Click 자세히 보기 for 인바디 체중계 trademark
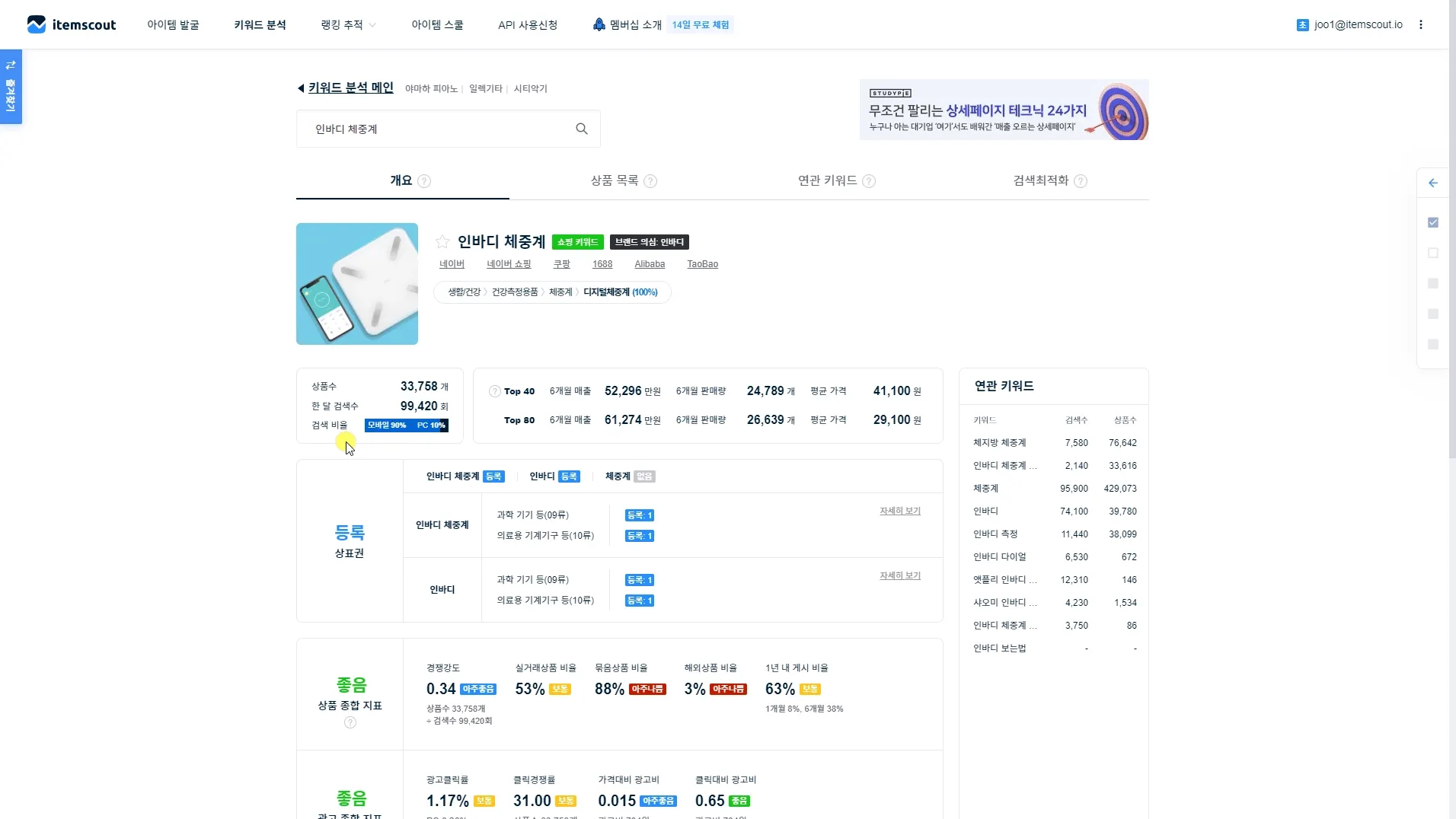 [900, 511]
